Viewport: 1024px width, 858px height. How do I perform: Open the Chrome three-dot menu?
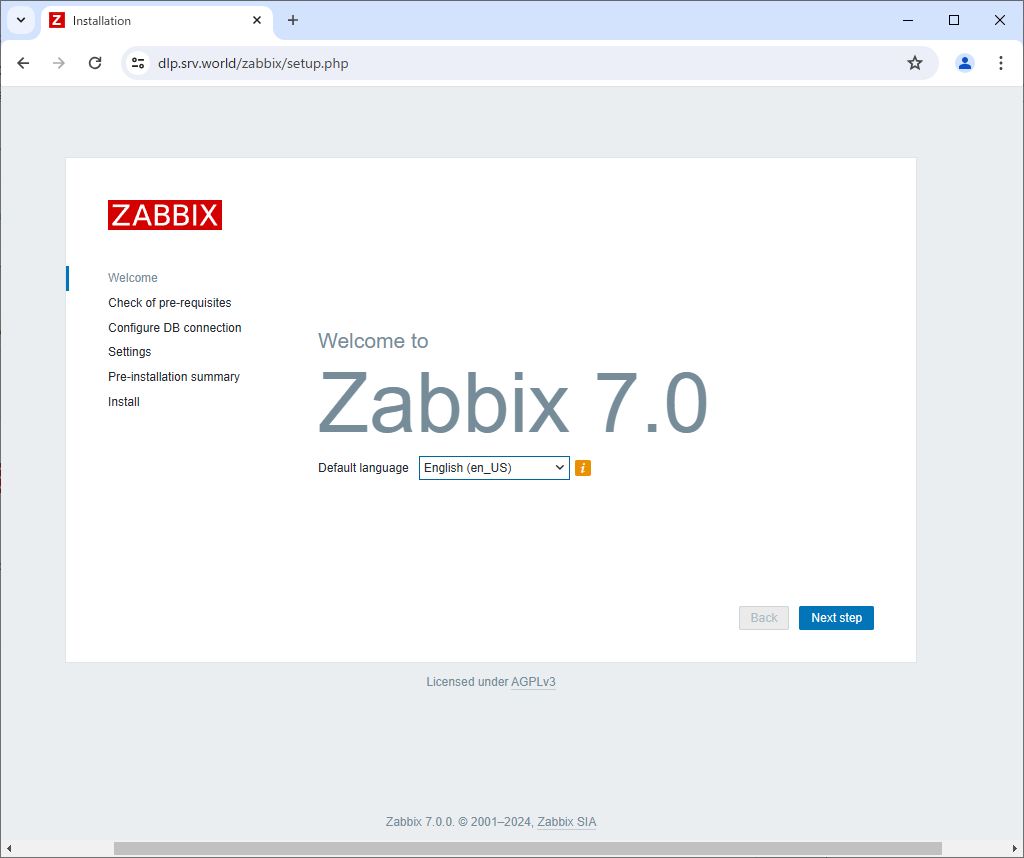1000,63
